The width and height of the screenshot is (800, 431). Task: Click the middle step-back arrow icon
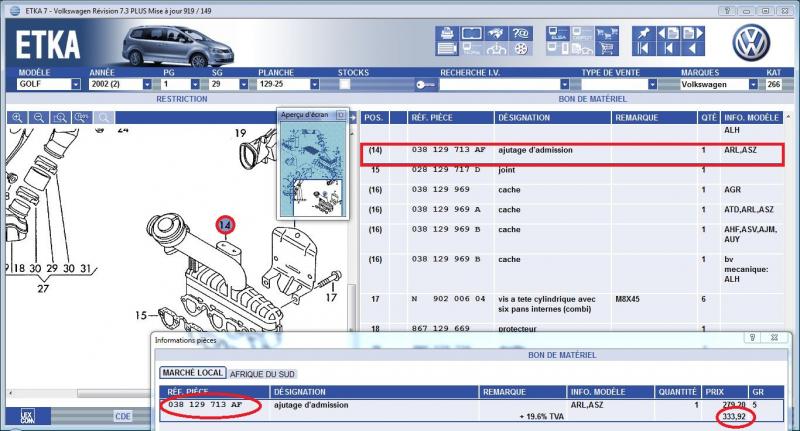tap(668, 49)
